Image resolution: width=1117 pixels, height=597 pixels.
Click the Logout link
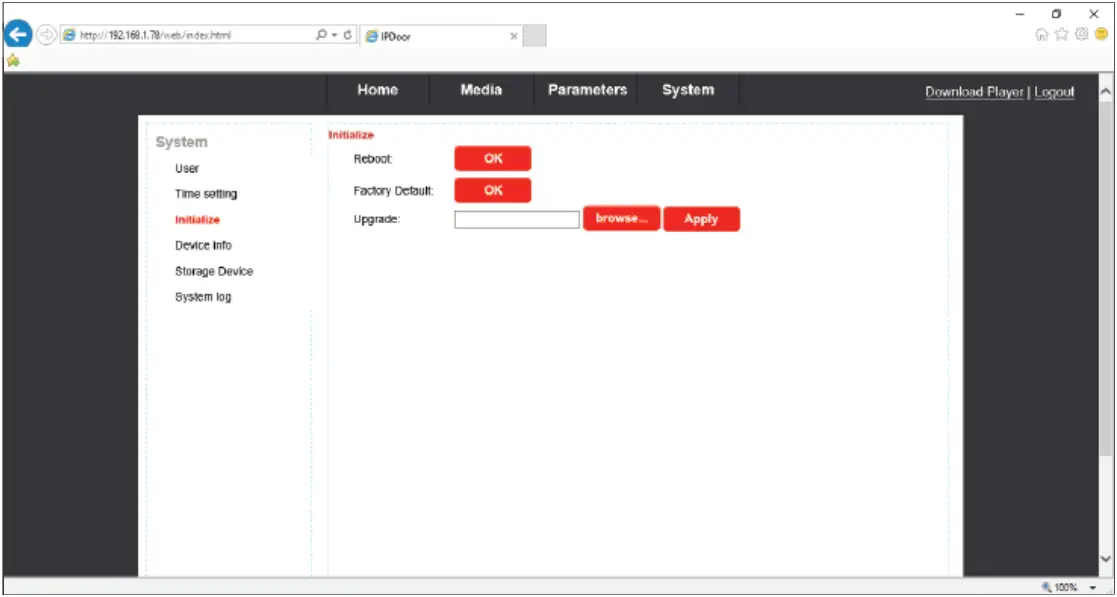pyautogui.click(x=1054, y=92)
